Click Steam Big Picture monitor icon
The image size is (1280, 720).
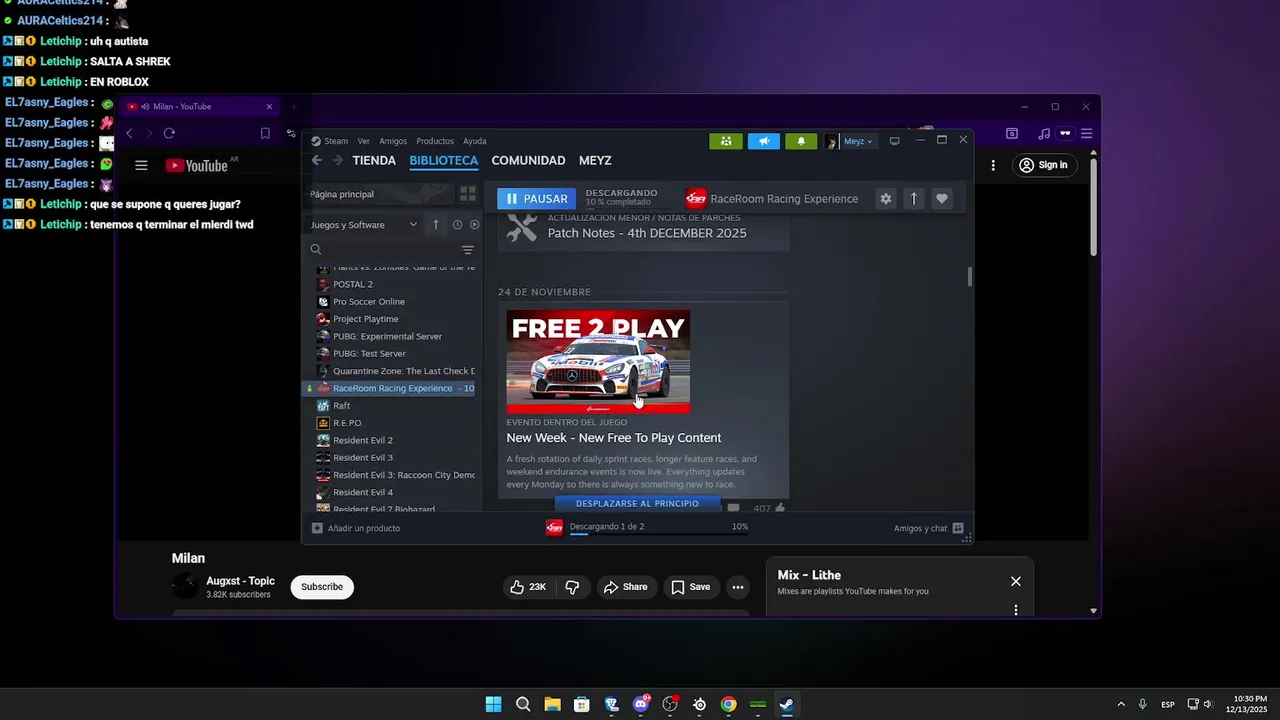pos(895,141)
